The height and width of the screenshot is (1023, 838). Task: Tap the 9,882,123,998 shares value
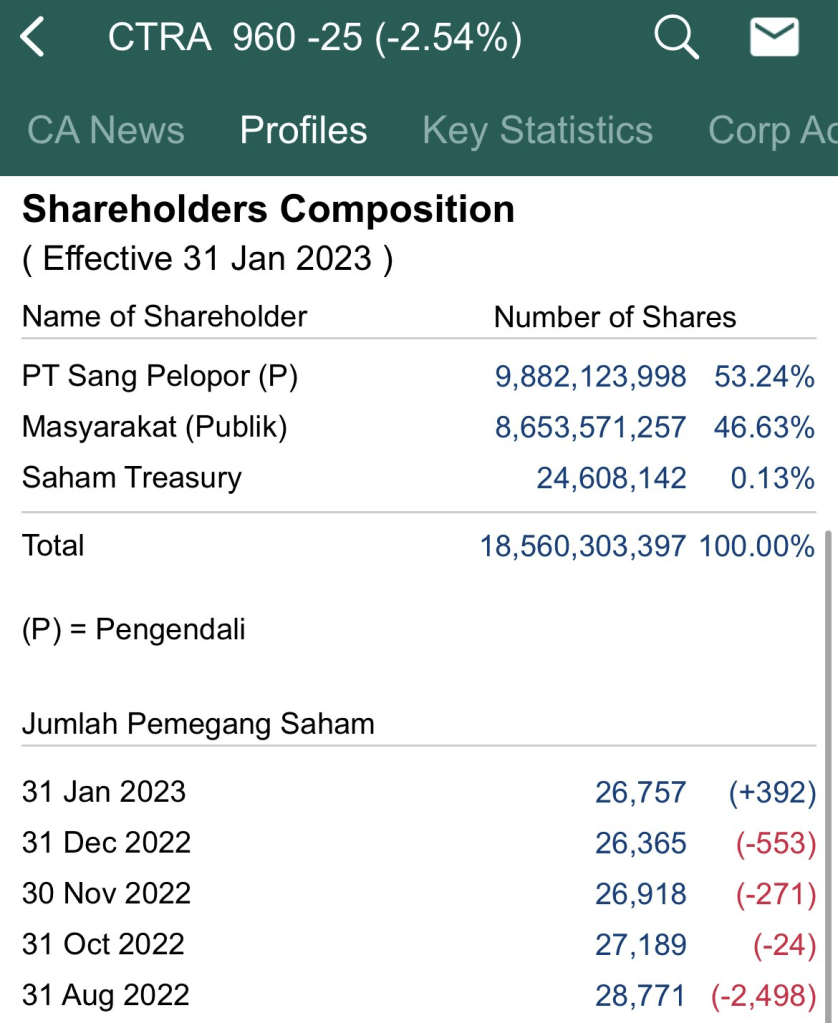590,376
